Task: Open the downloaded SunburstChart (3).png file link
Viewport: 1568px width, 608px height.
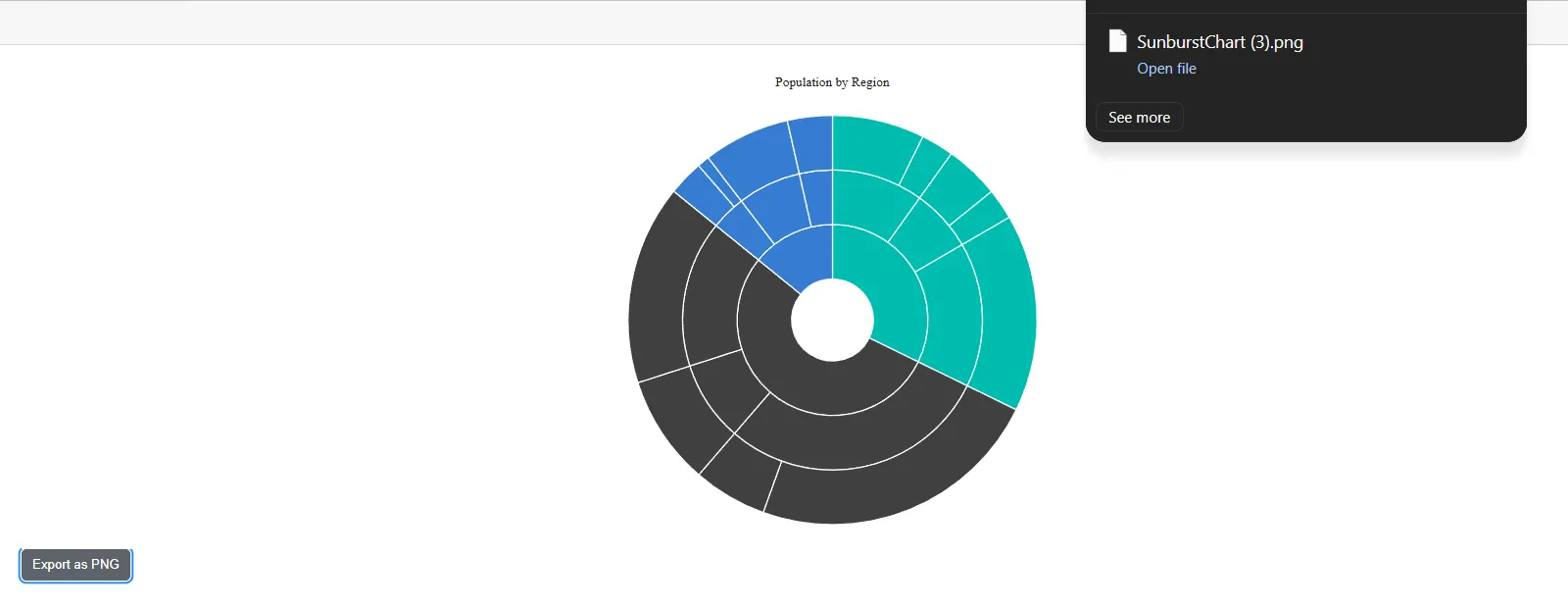Action: coord(1166,69)
